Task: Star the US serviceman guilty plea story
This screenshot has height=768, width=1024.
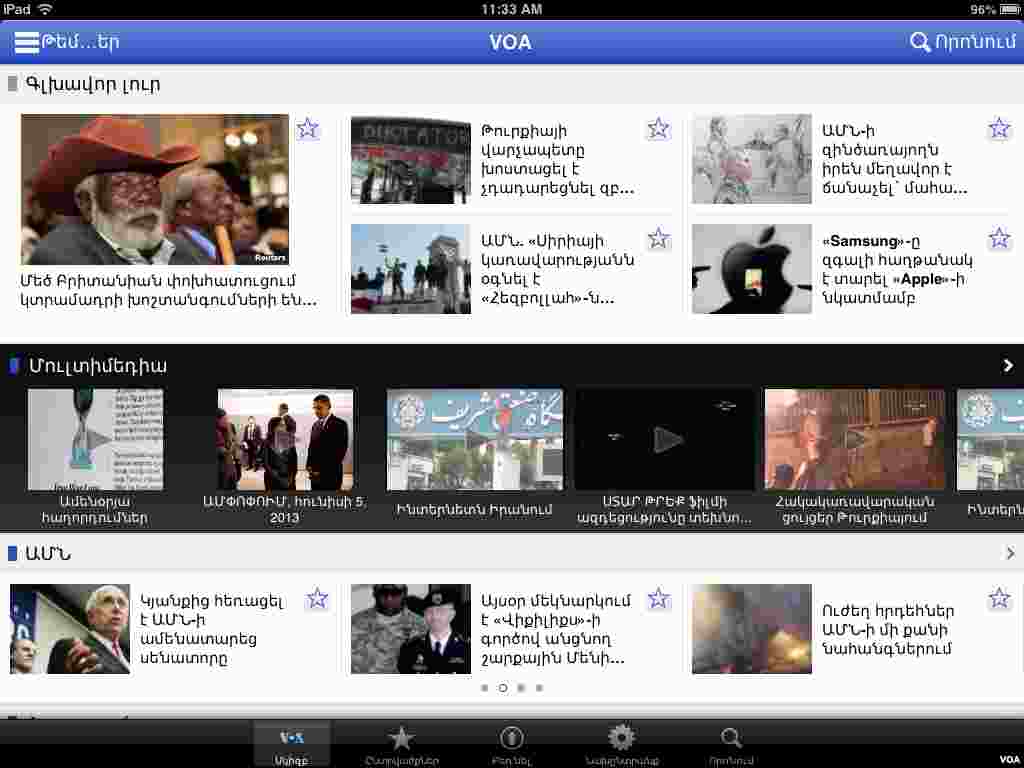Action: click(999, 129)
